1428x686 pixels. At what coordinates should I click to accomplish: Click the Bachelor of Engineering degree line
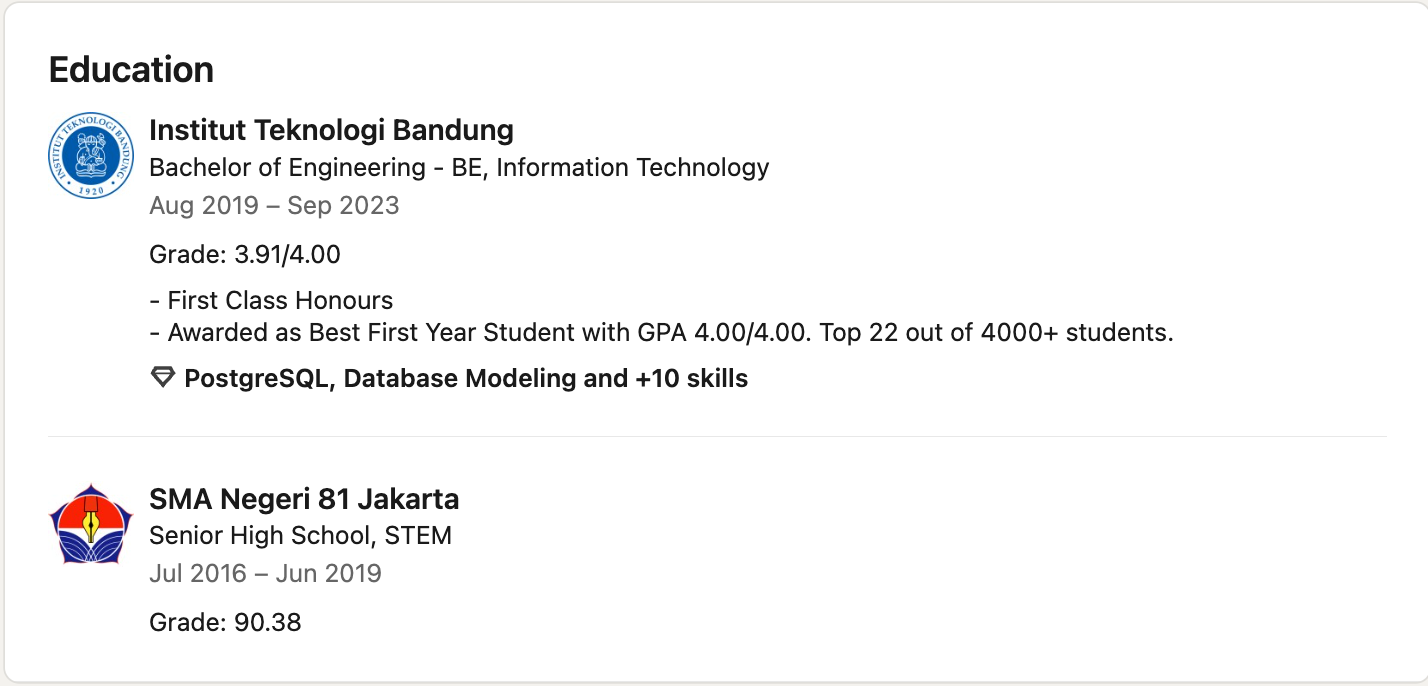[x=459, y=167]
